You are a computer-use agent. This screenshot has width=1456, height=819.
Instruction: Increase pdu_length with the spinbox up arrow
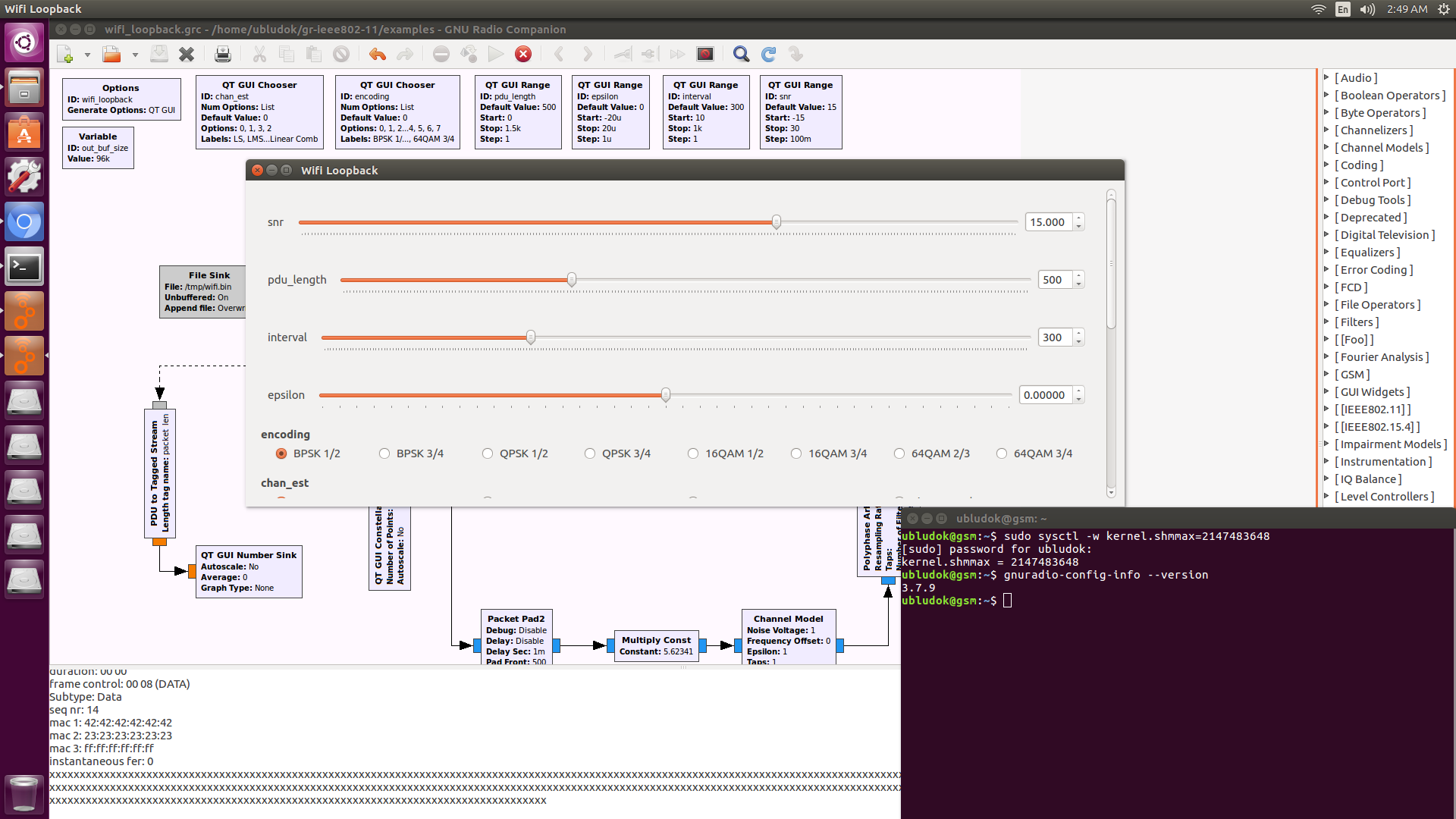coord(1080,275)
